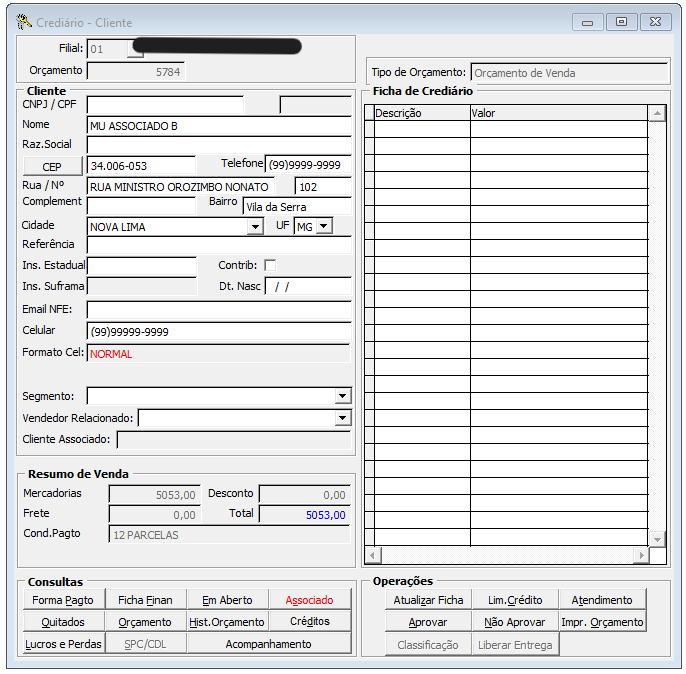Open the Cidade dropdown
The width and height of the screenshot is (686, 674).
coord(255,227)
